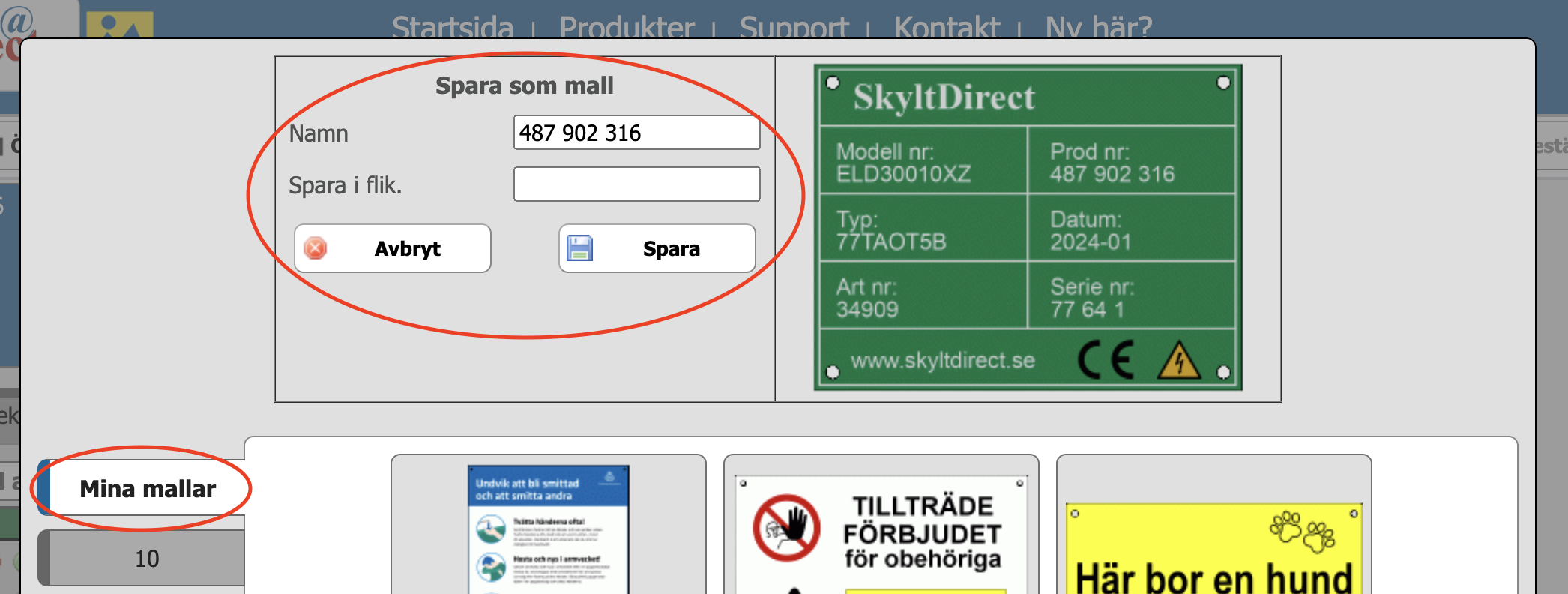Click the CE mark on the sign
Viewport: 1568px width, 594px height.
tap(1106, 360)
